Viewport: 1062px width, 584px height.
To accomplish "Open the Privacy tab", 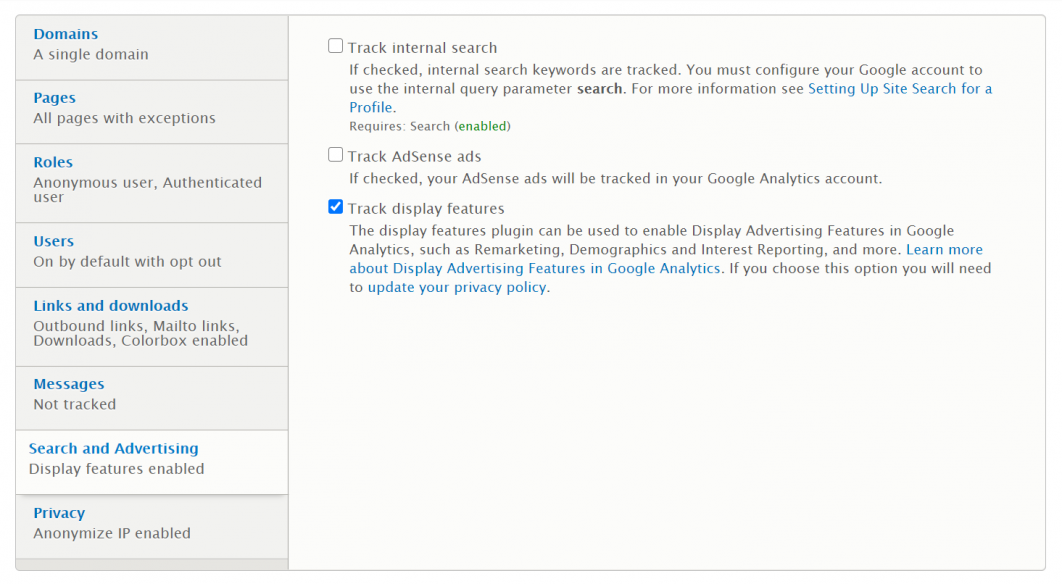I will point(59,513).
